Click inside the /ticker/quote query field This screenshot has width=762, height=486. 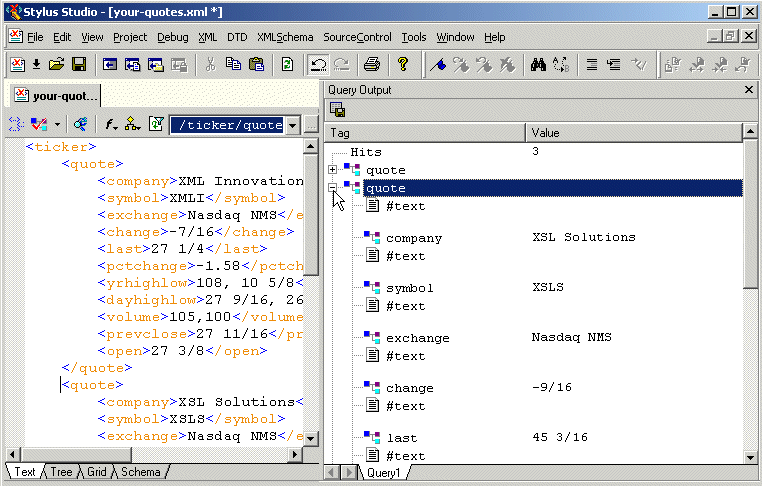pyautogui.click(x=227, y=125)
